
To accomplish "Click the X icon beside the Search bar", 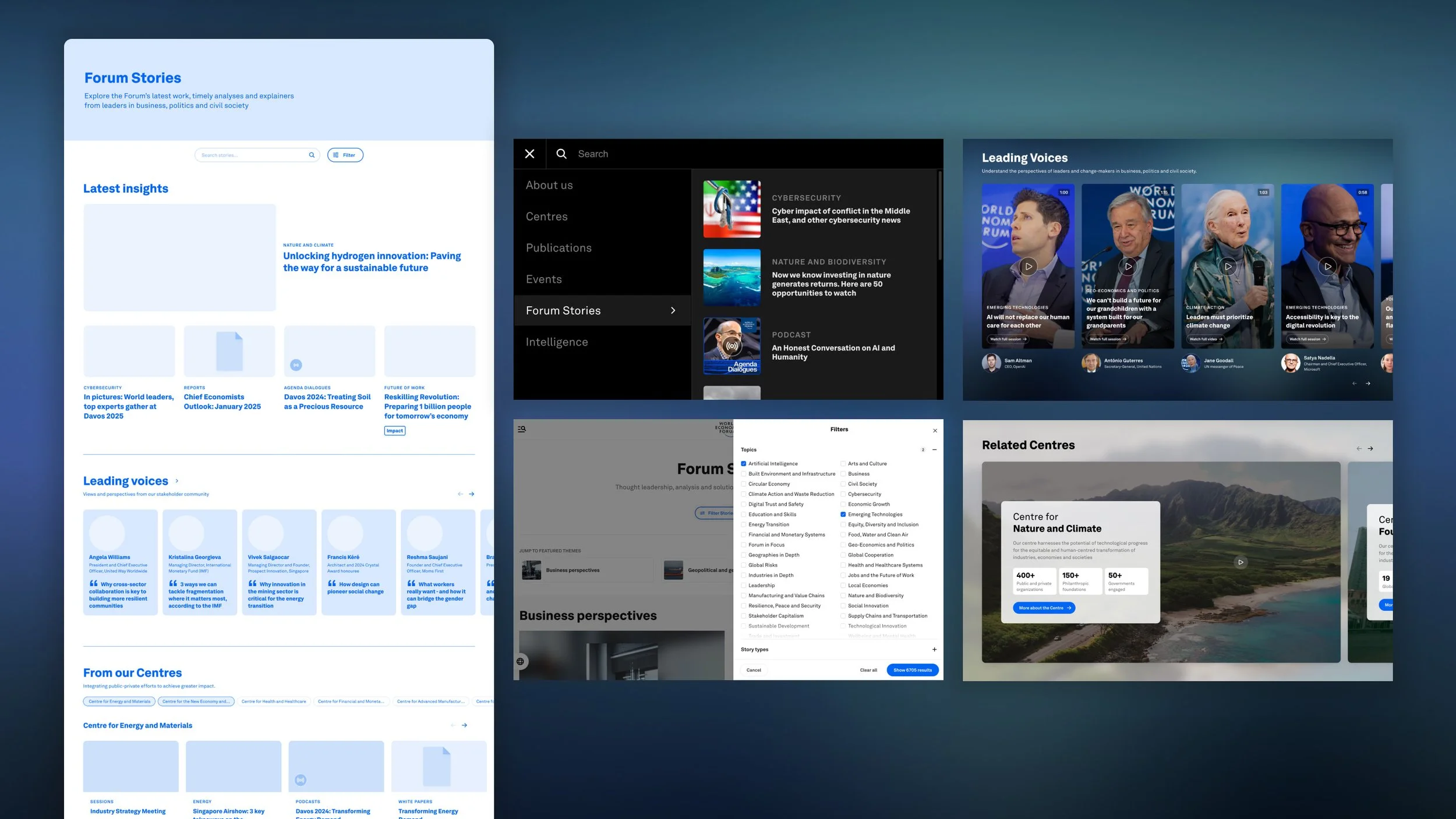I will pyautogui.click(x=529, y=154).
